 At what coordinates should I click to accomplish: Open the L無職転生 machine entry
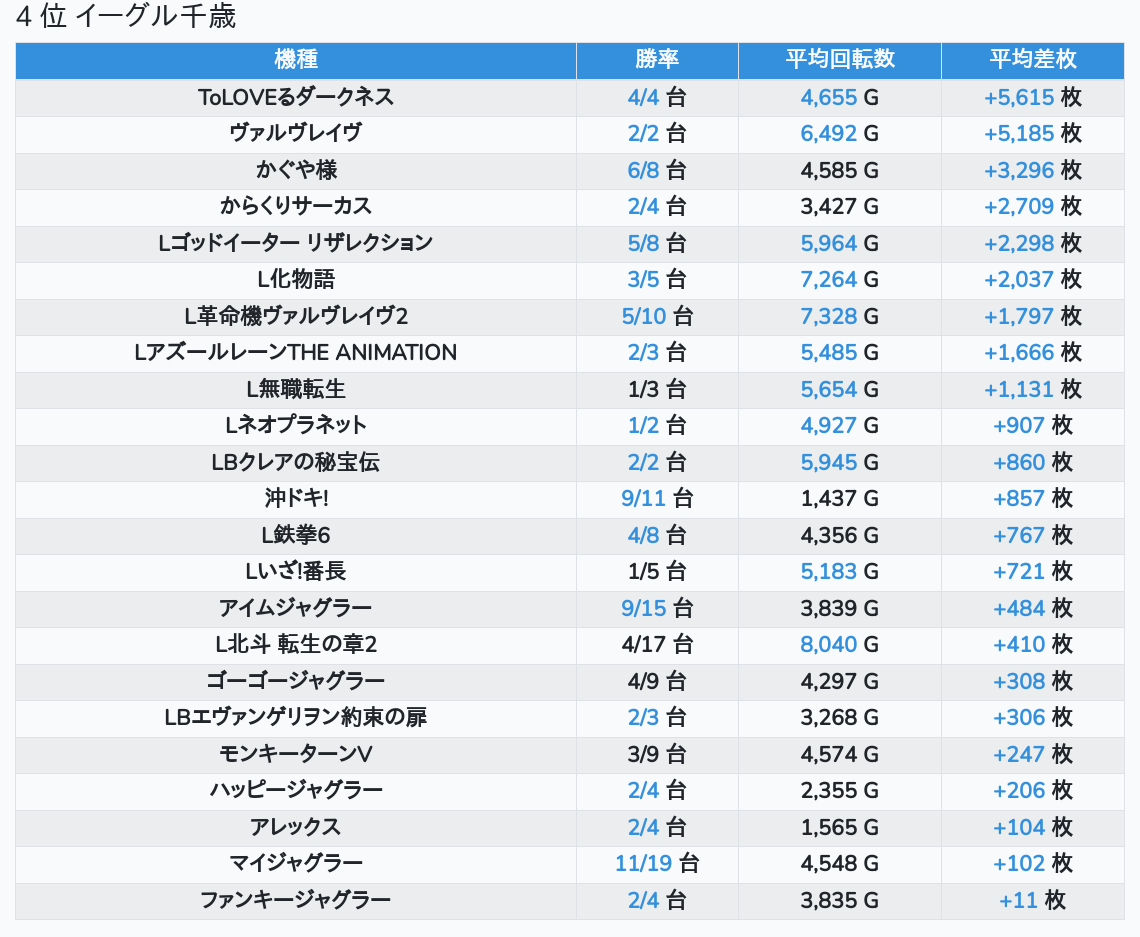[x=296, y=389]
